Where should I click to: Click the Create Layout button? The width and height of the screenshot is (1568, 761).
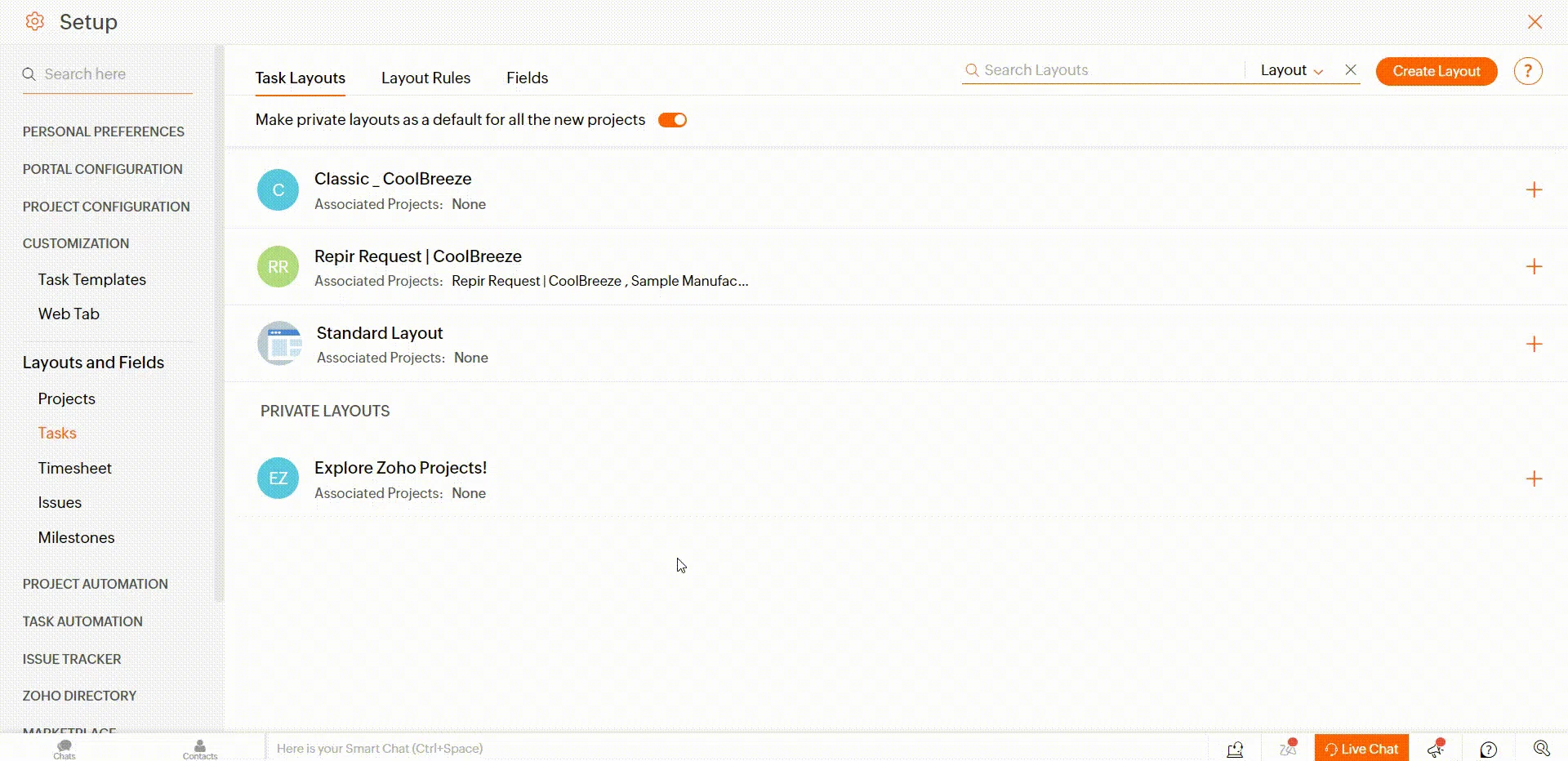[1436, 71]
